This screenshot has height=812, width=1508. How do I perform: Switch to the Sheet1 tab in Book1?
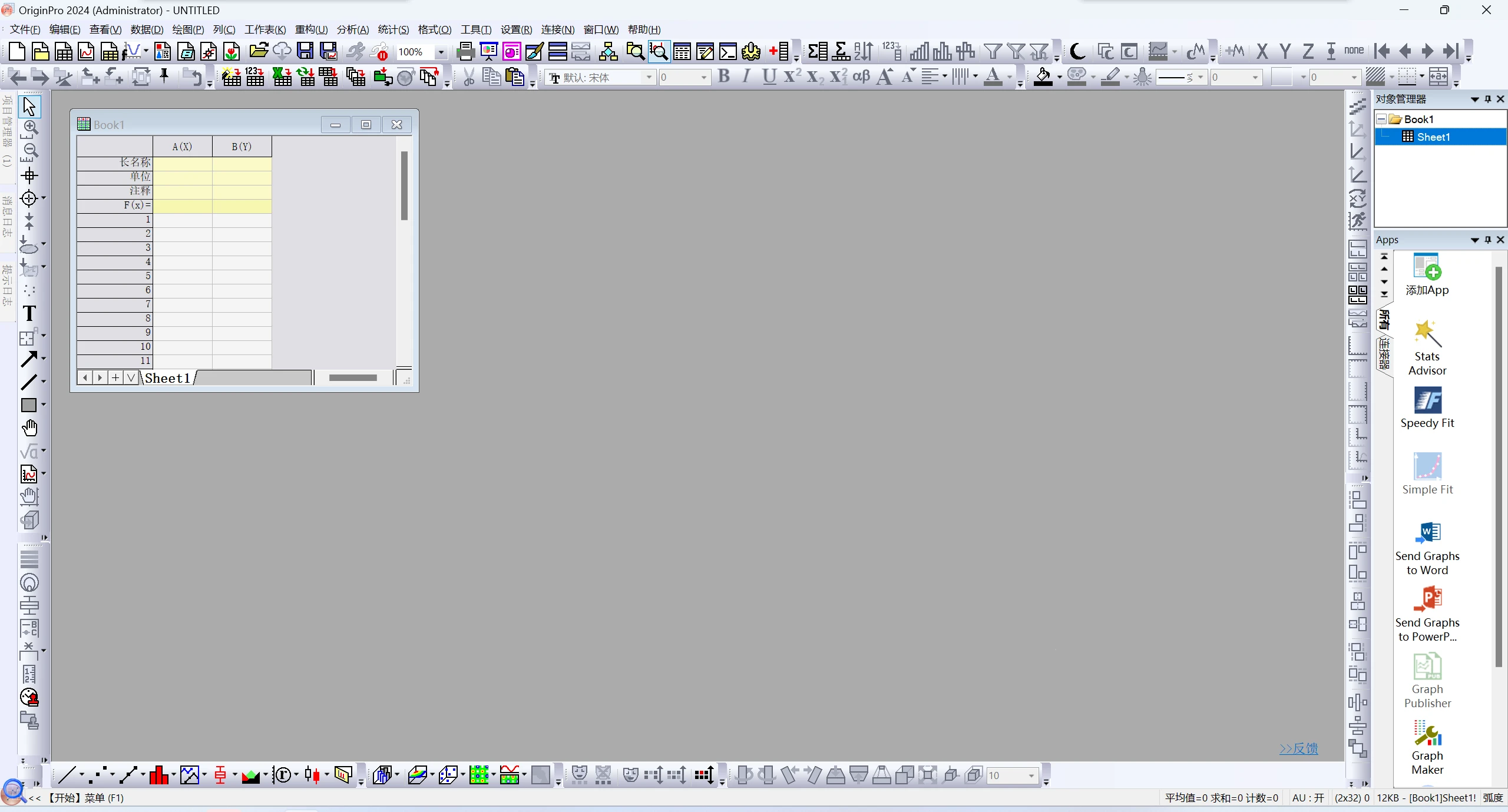click(168, 377)
